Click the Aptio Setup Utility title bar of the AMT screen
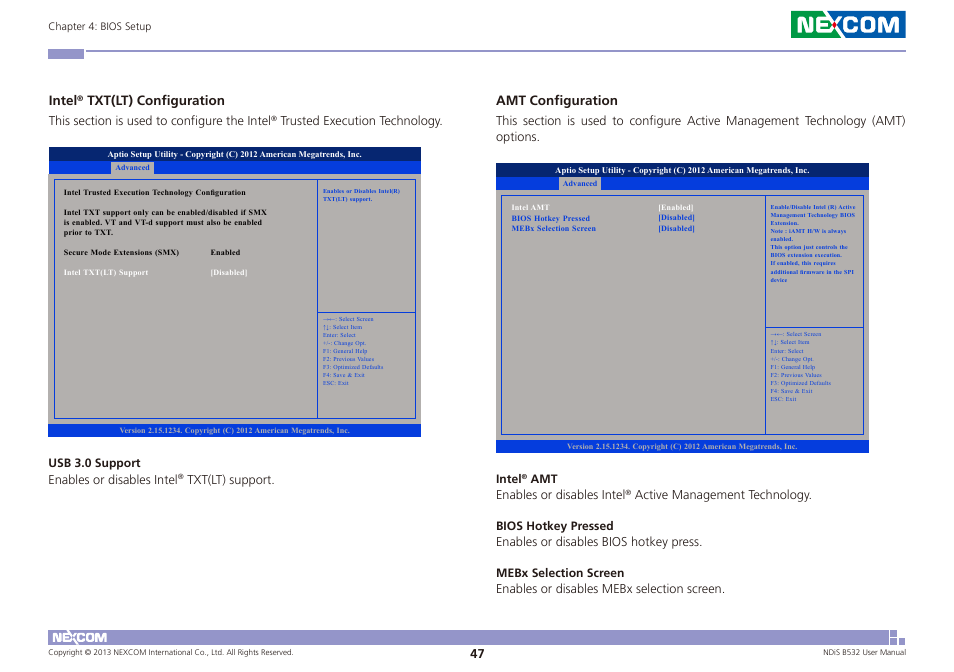Screen dimensions: 954x672 [682, 170]
